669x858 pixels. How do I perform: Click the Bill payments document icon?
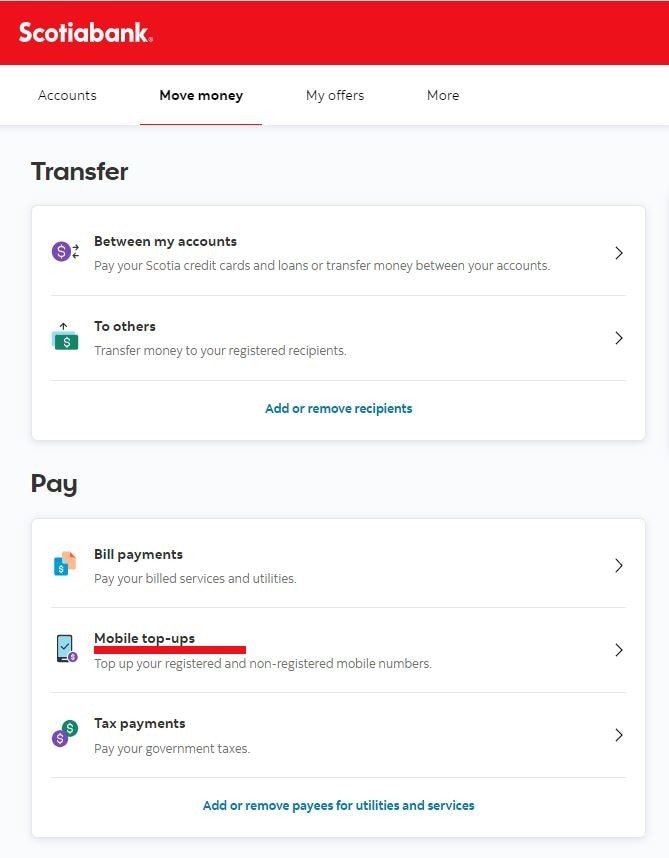pyautogui.click(x=65, y=564)
